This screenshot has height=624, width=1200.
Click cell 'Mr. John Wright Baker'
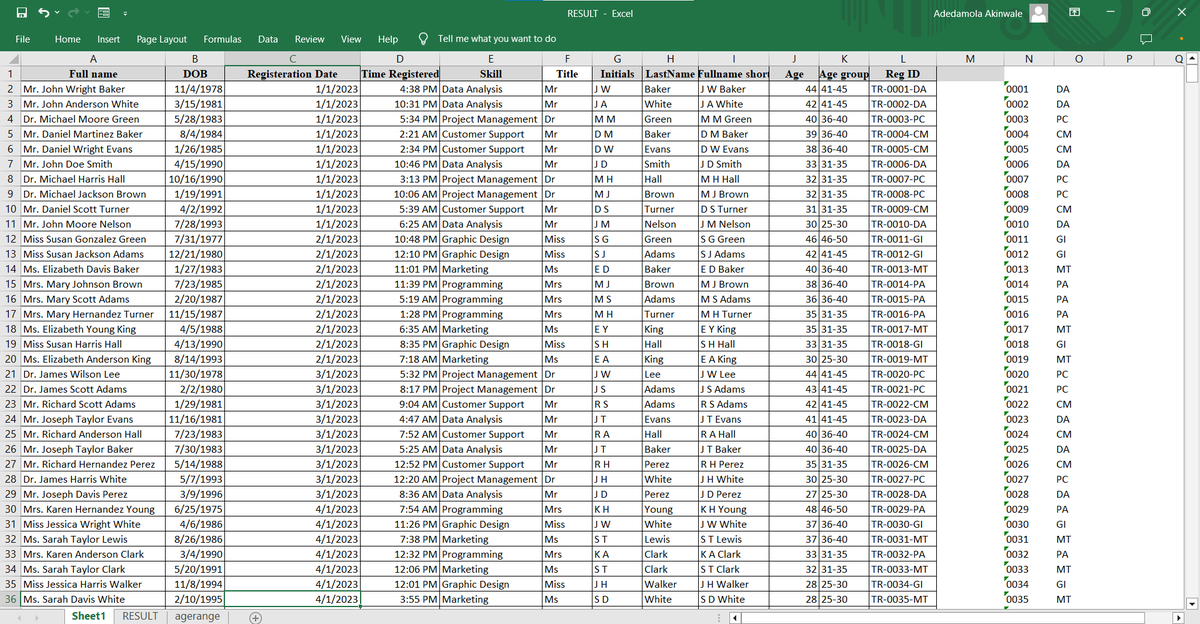(92, 89)
